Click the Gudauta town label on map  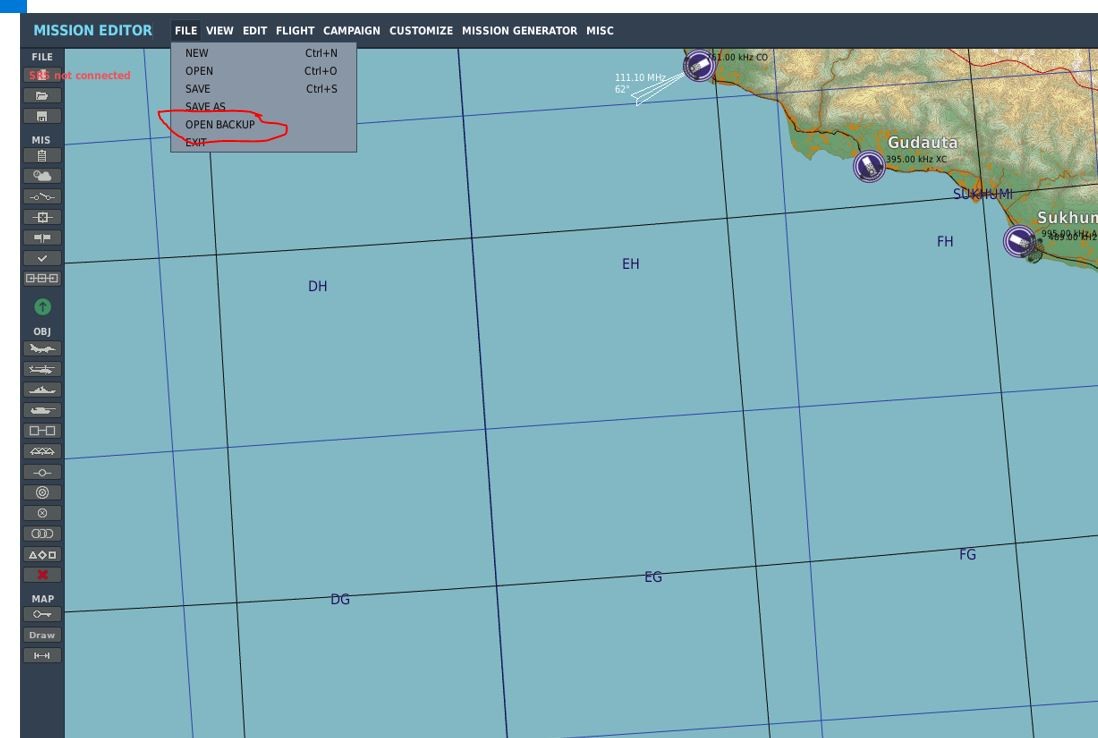(x=922, y=143)
